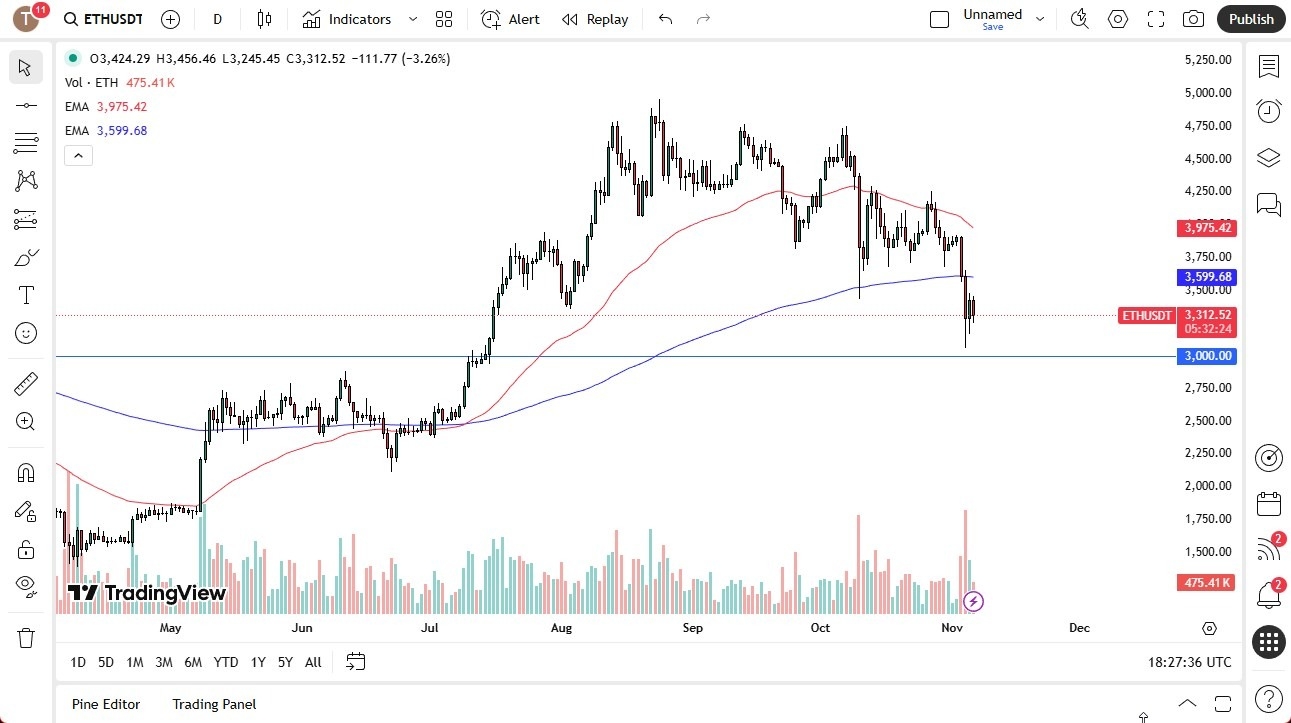Image resolution: width=1291 pixels, height=723 pixels.
Task: Toggle hide all drawings
Action: (26, 586)
